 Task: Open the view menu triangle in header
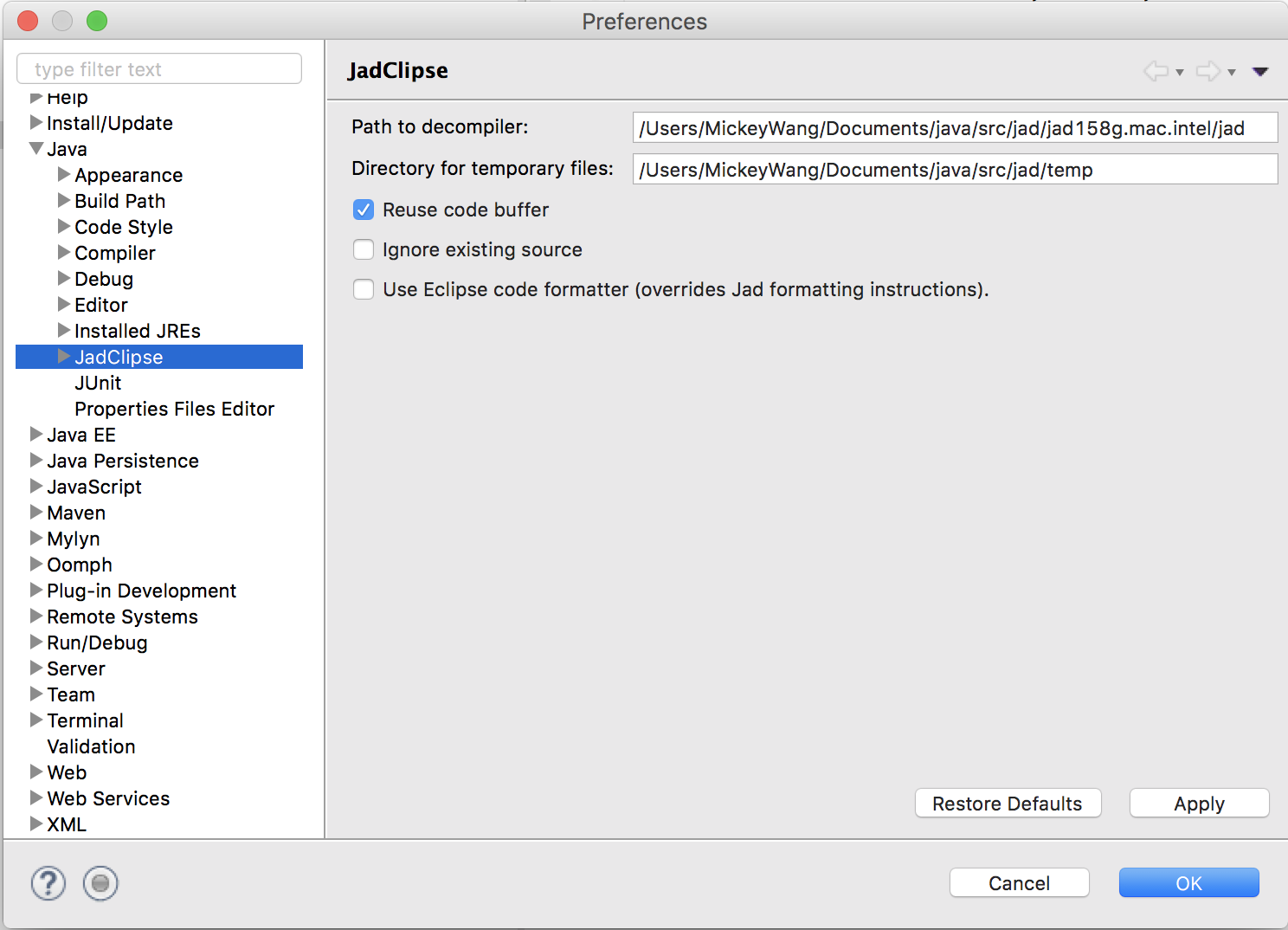(x=1260, y=72)
